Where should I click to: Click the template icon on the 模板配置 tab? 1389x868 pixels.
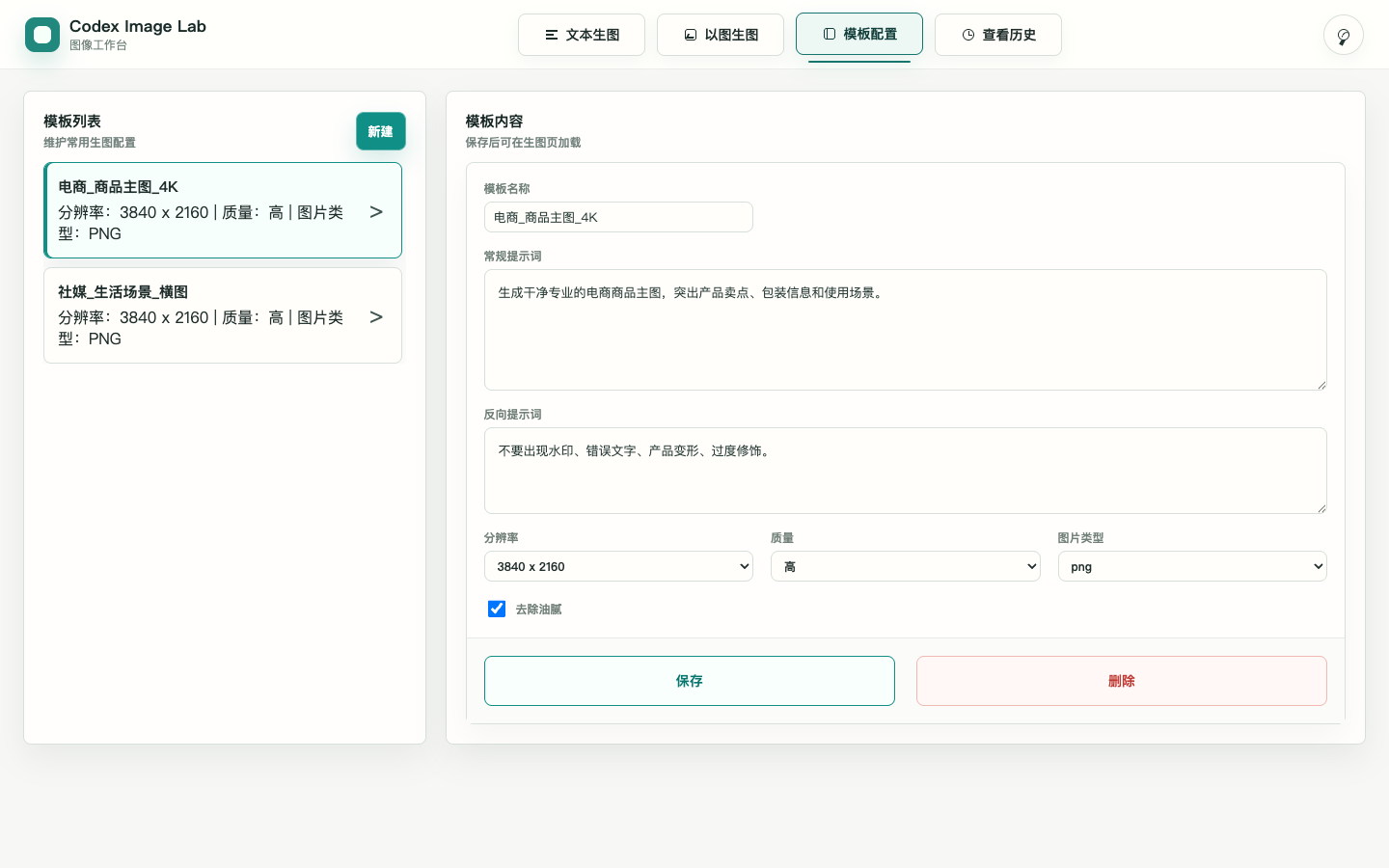830,34
